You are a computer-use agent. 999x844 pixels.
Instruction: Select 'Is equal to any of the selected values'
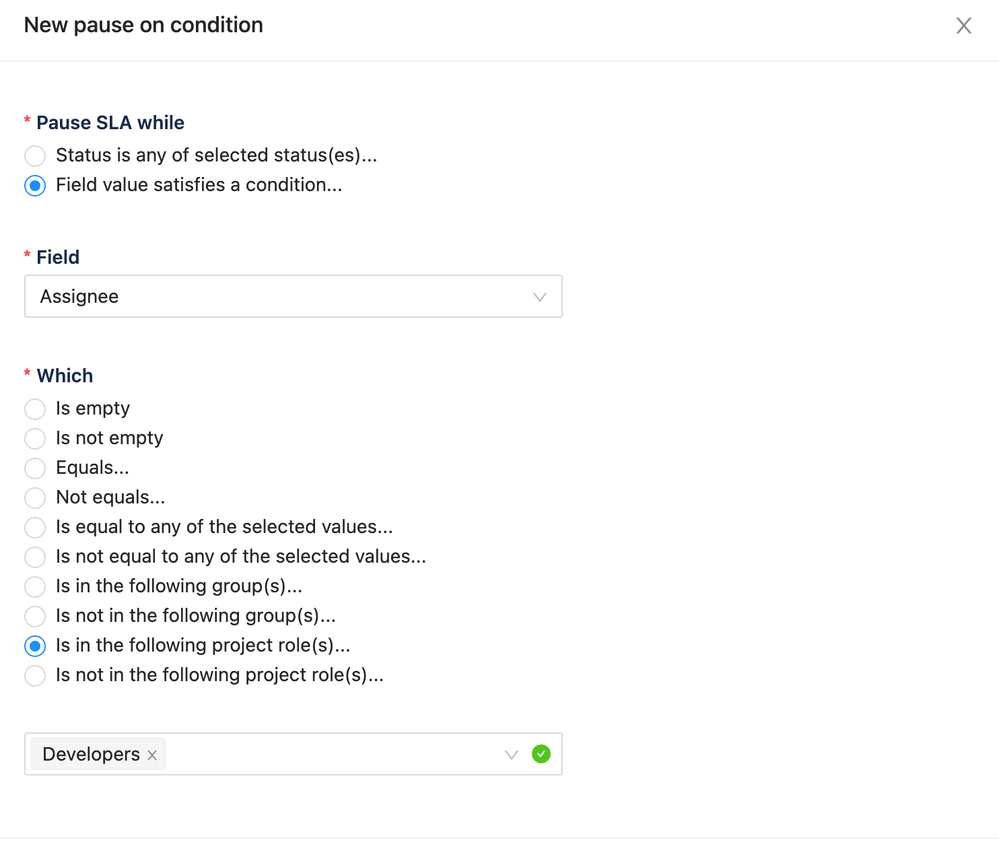[35, 527]
